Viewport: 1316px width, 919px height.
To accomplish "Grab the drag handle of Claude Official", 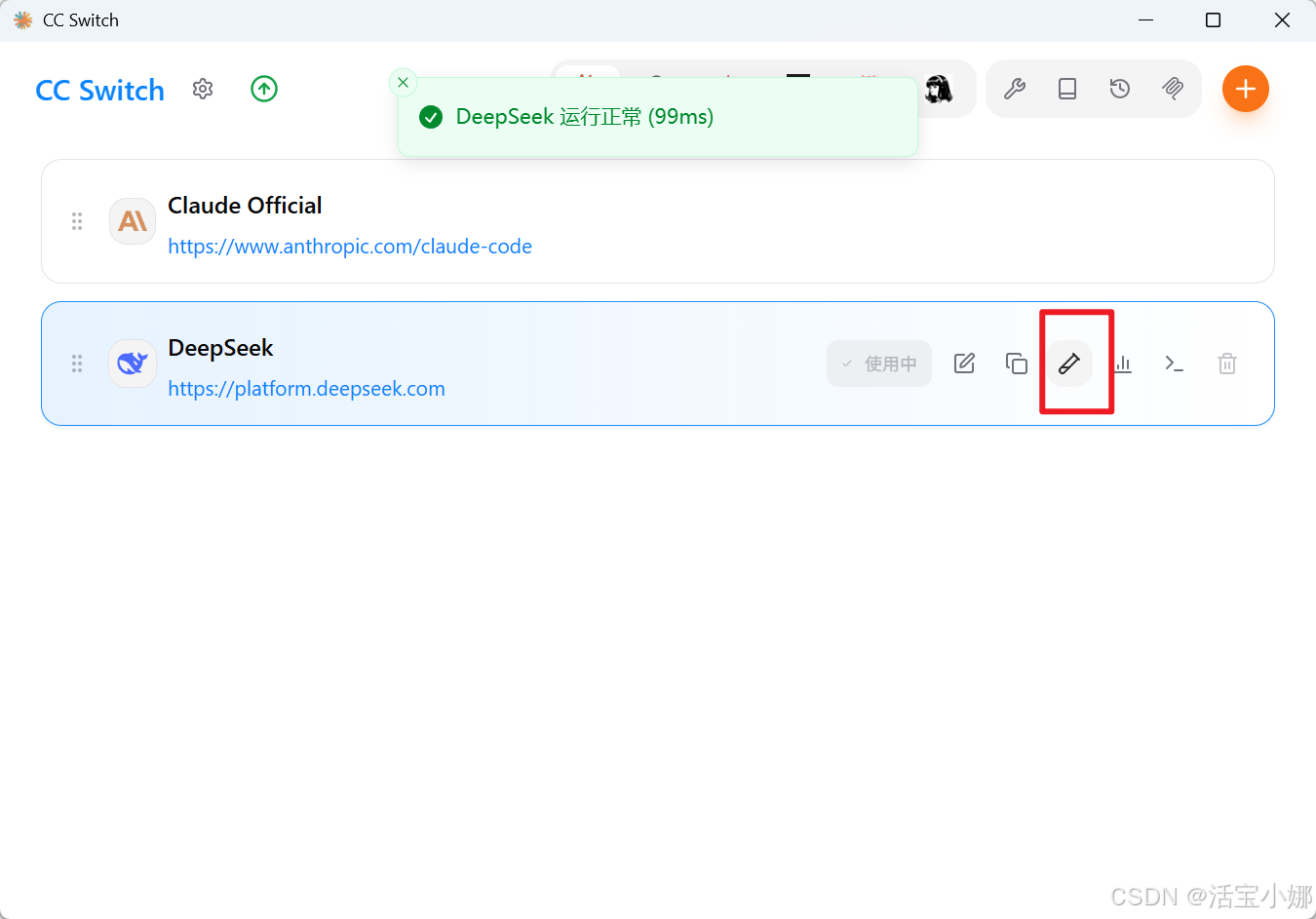I will 77,221.
